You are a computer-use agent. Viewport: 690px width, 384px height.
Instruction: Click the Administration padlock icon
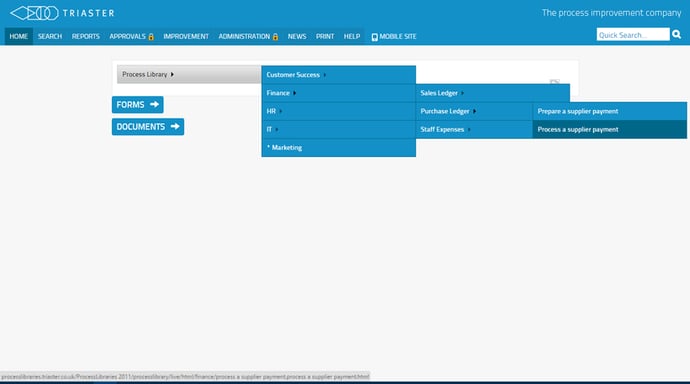275,37
